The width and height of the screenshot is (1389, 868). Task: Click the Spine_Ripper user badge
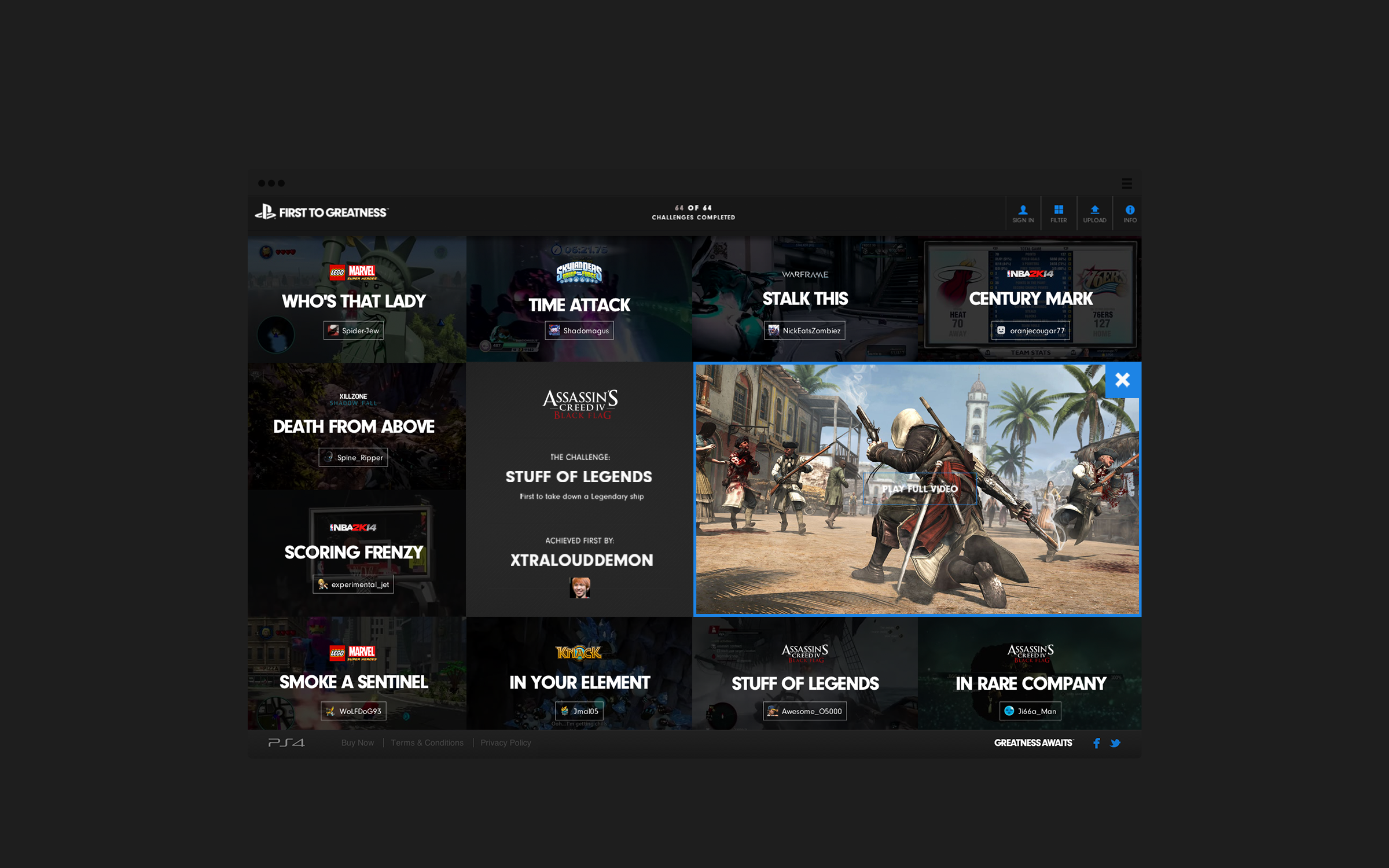tap(353, 457)
